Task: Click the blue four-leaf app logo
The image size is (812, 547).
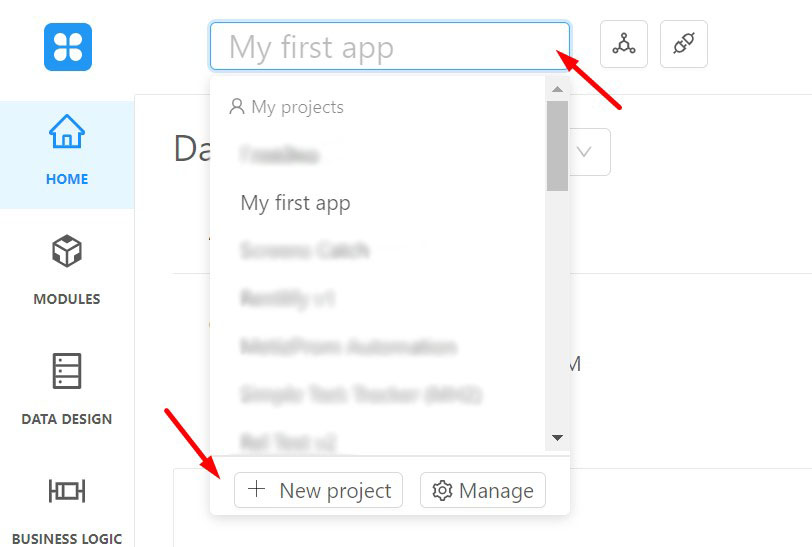Action: point(68,47)
